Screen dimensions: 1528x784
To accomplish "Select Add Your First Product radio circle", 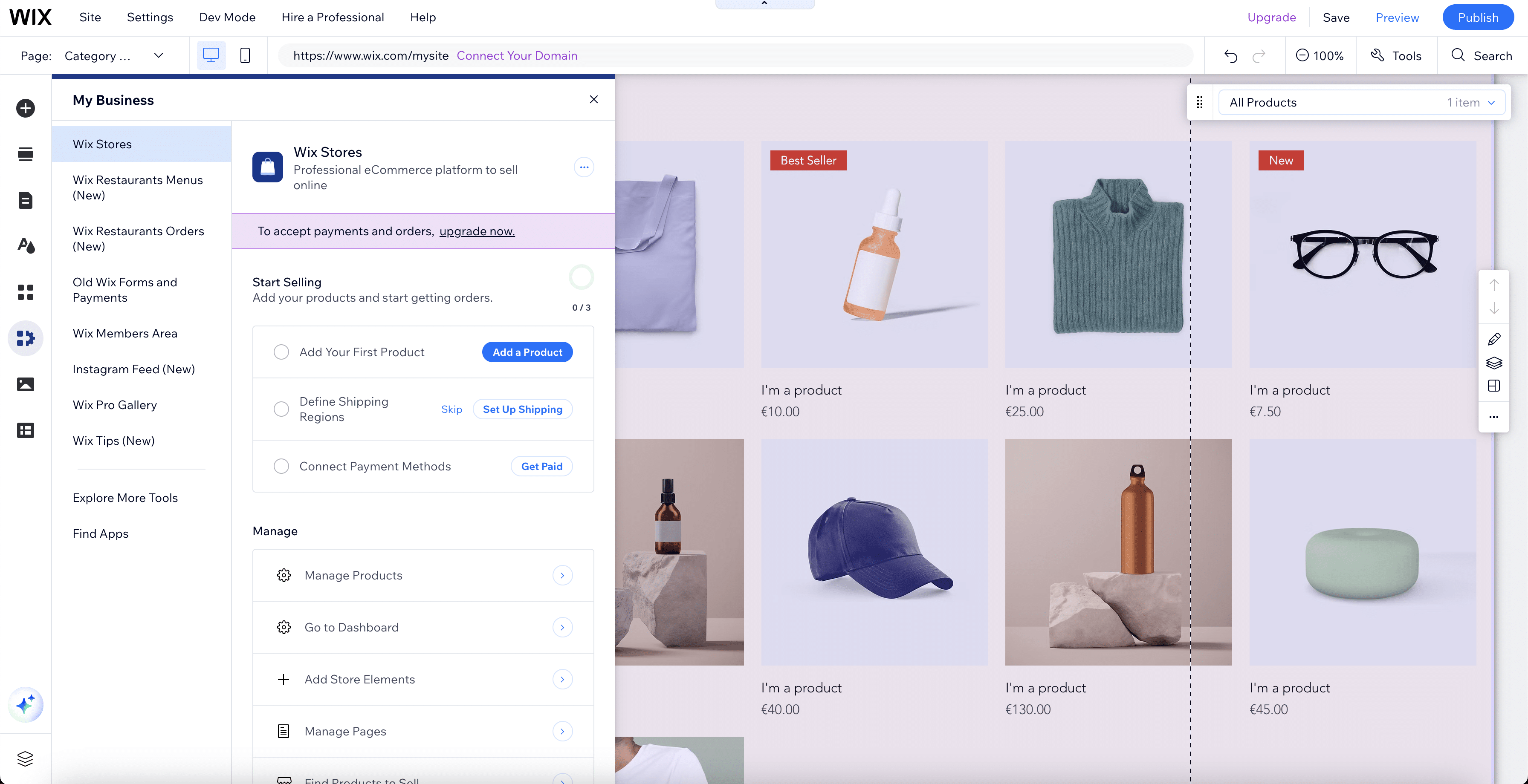I will [281, 352].
